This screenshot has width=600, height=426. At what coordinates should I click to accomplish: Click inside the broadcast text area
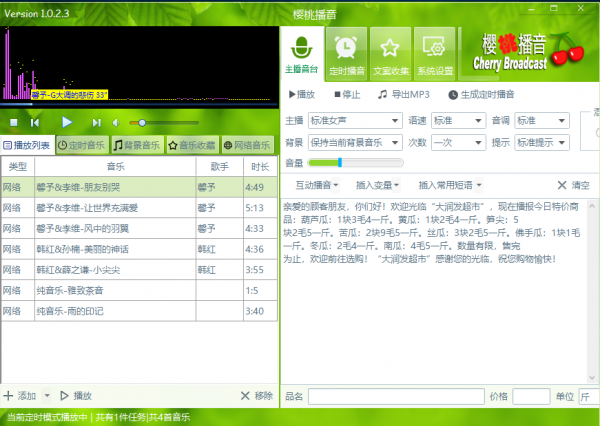click(x=434, y=291)
